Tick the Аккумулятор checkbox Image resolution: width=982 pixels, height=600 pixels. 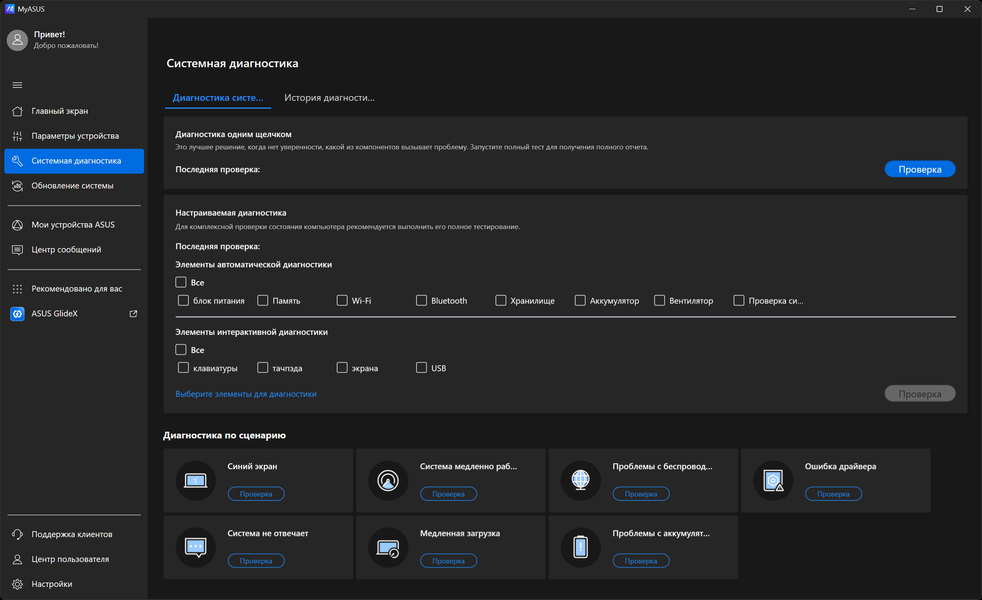tap(580, 301)
